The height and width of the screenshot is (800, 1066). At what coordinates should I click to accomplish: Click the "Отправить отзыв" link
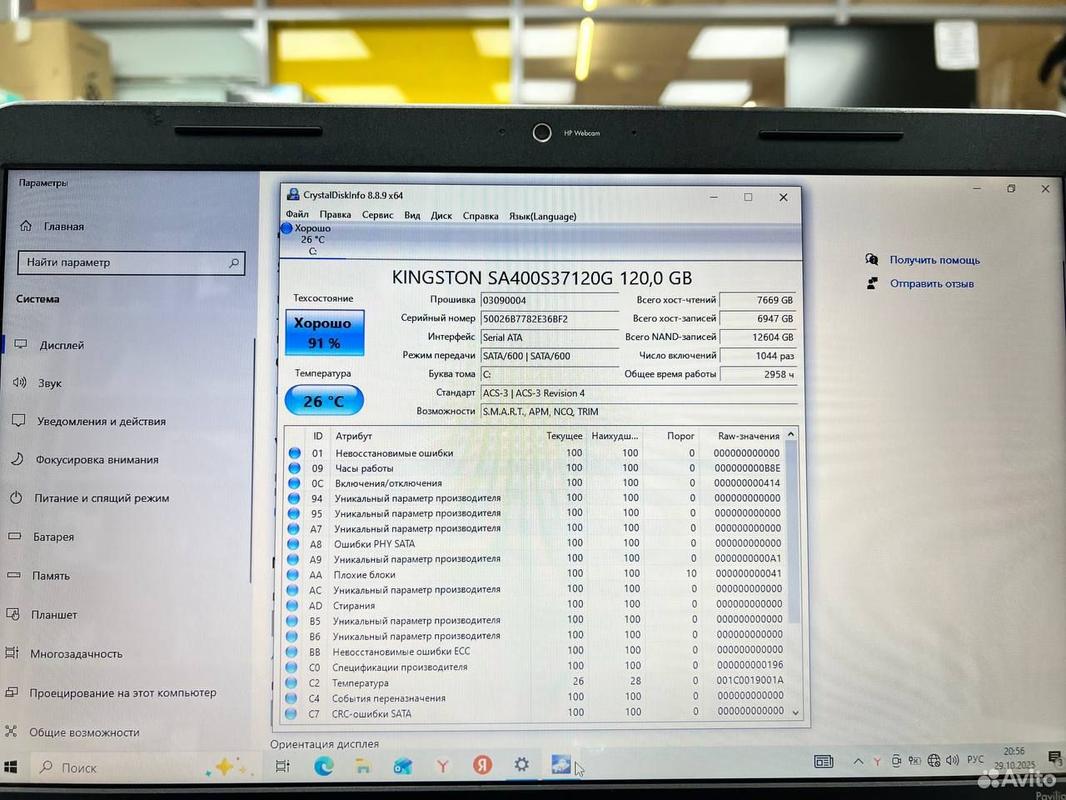[931, 284]
